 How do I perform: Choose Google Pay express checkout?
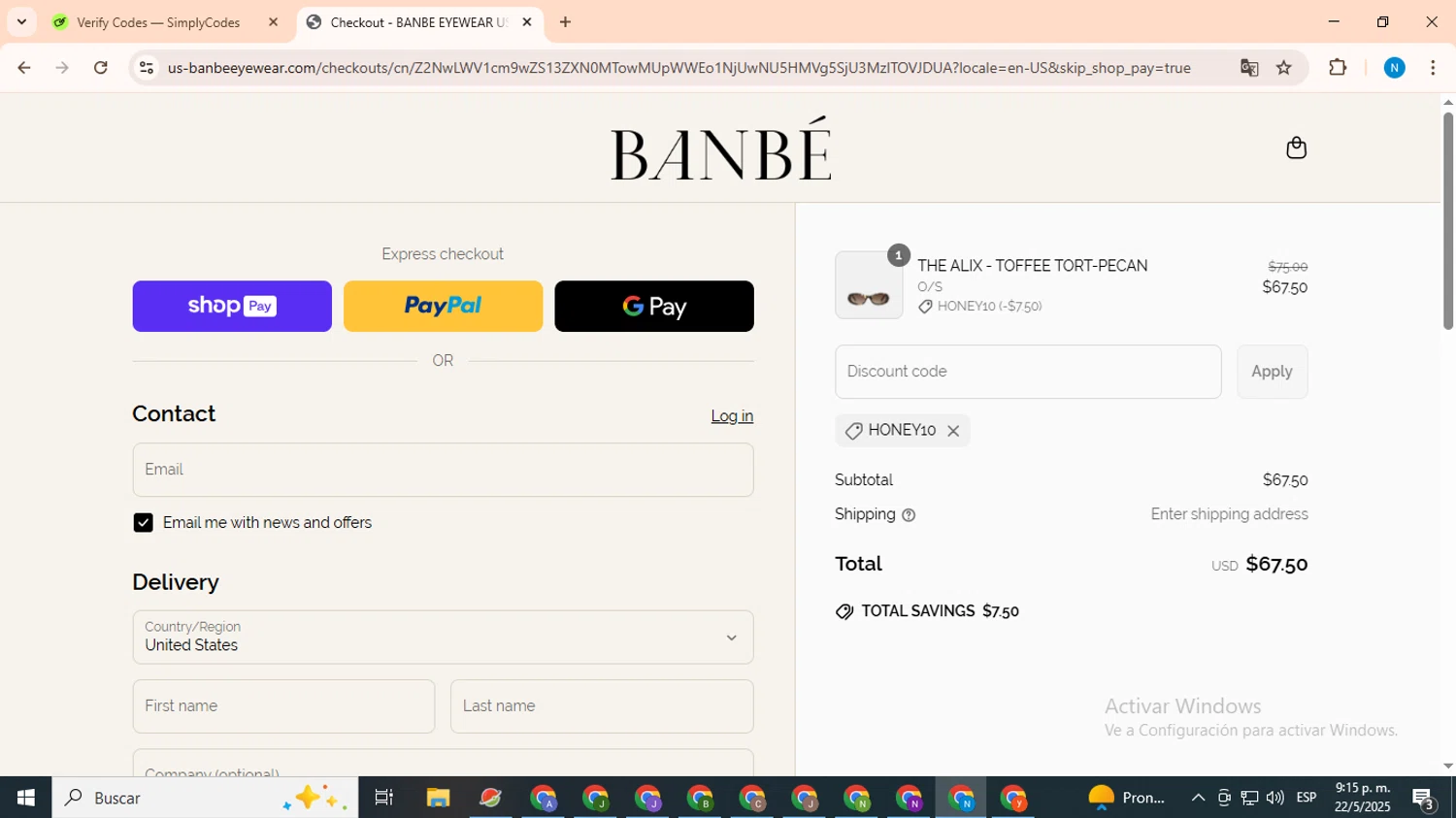[x=654, y=307]
